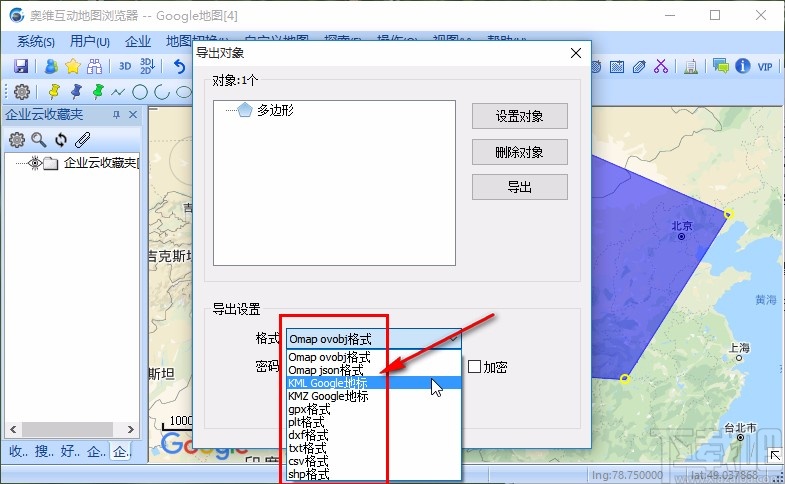The height and width of the screenshot is (484, 785).
Task: Select the blue pushpin marker tool
Action: tap(76, 92)
